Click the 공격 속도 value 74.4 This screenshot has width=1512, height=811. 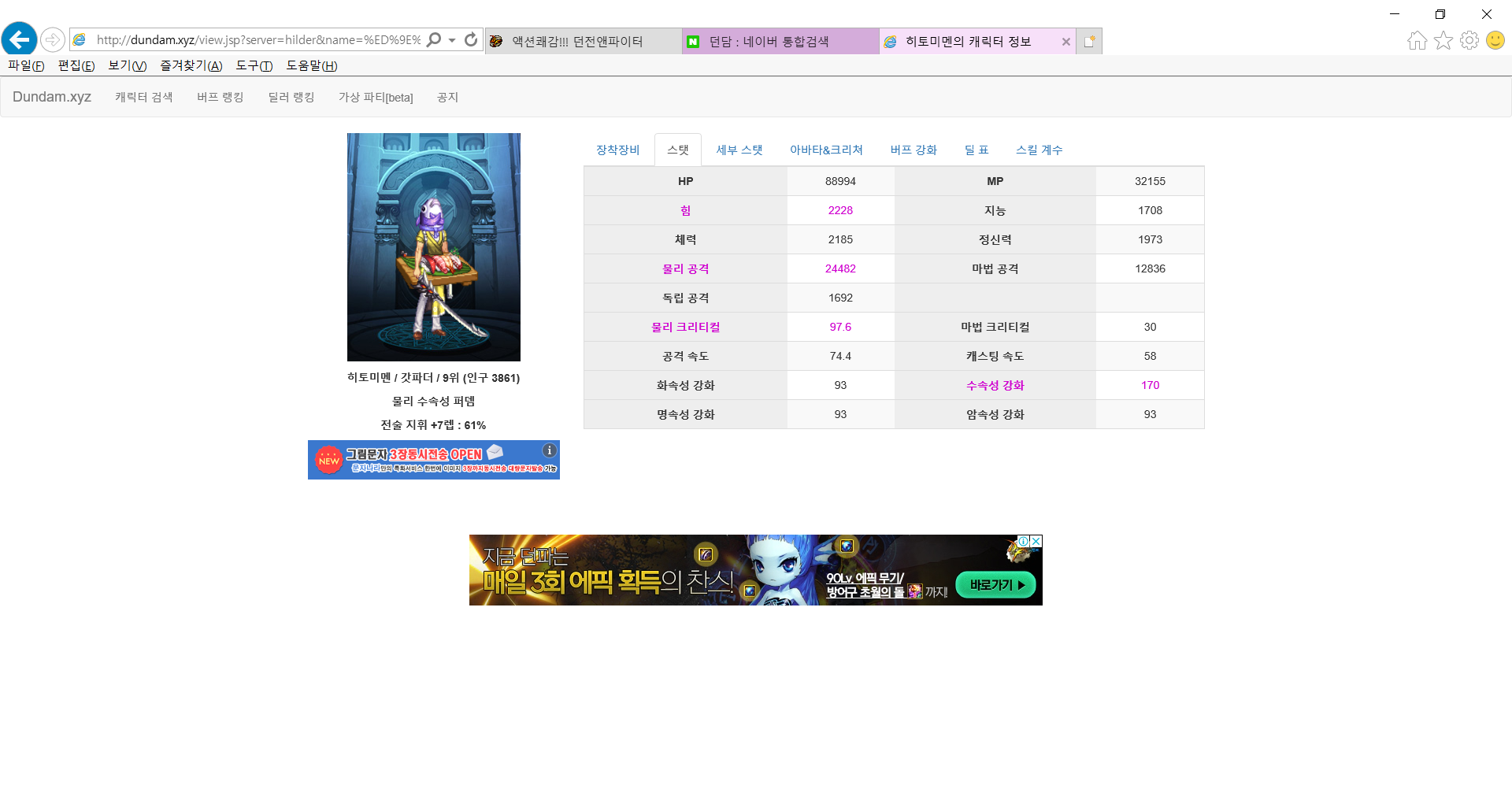[x=840, y=356]
